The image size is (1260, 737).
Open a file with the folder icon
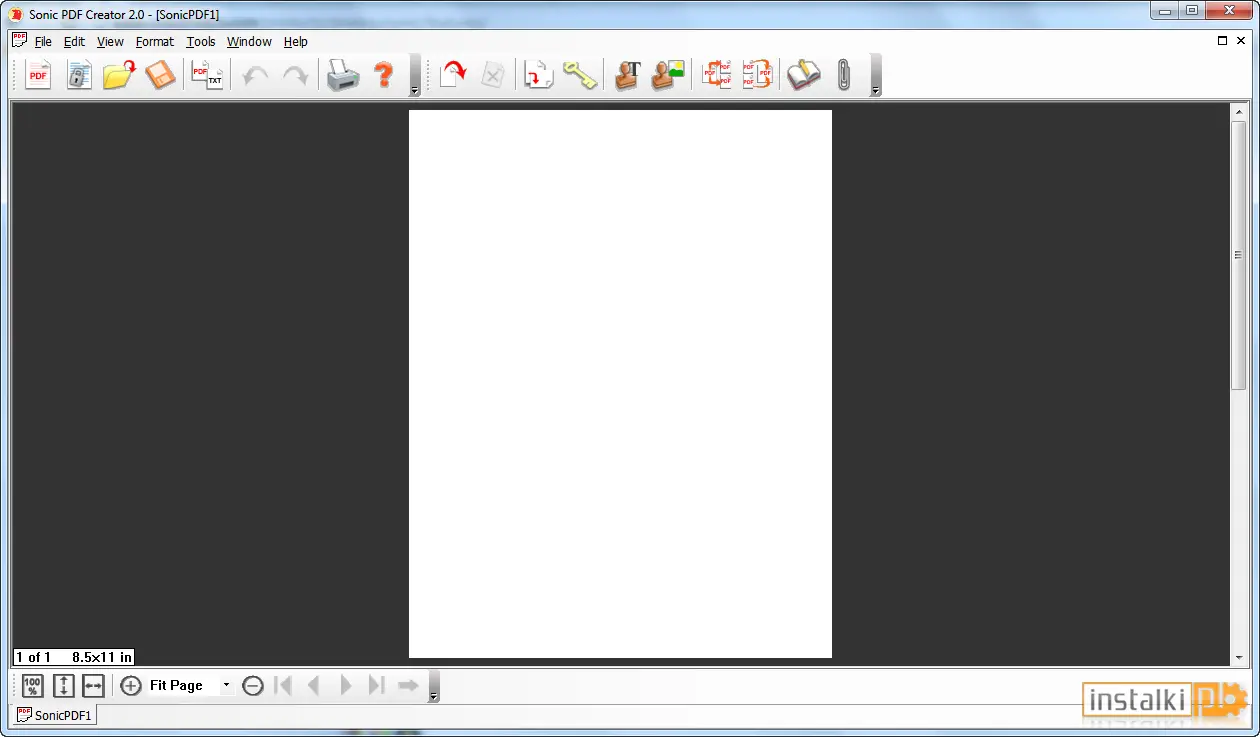click(x=119, y=75)
